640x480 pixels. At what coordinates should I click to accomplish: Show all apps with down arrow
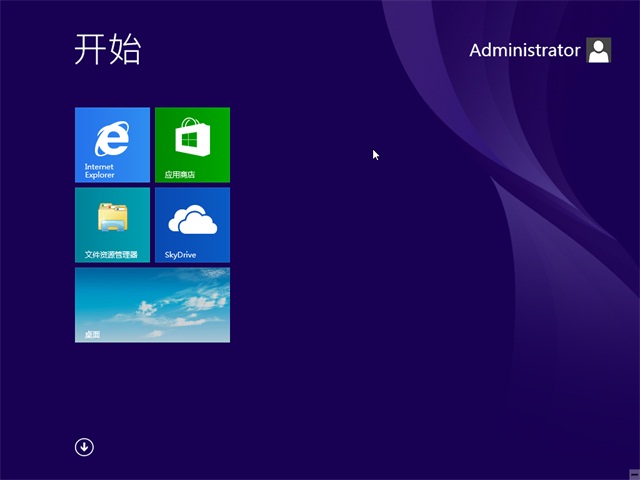click(84, 447)
